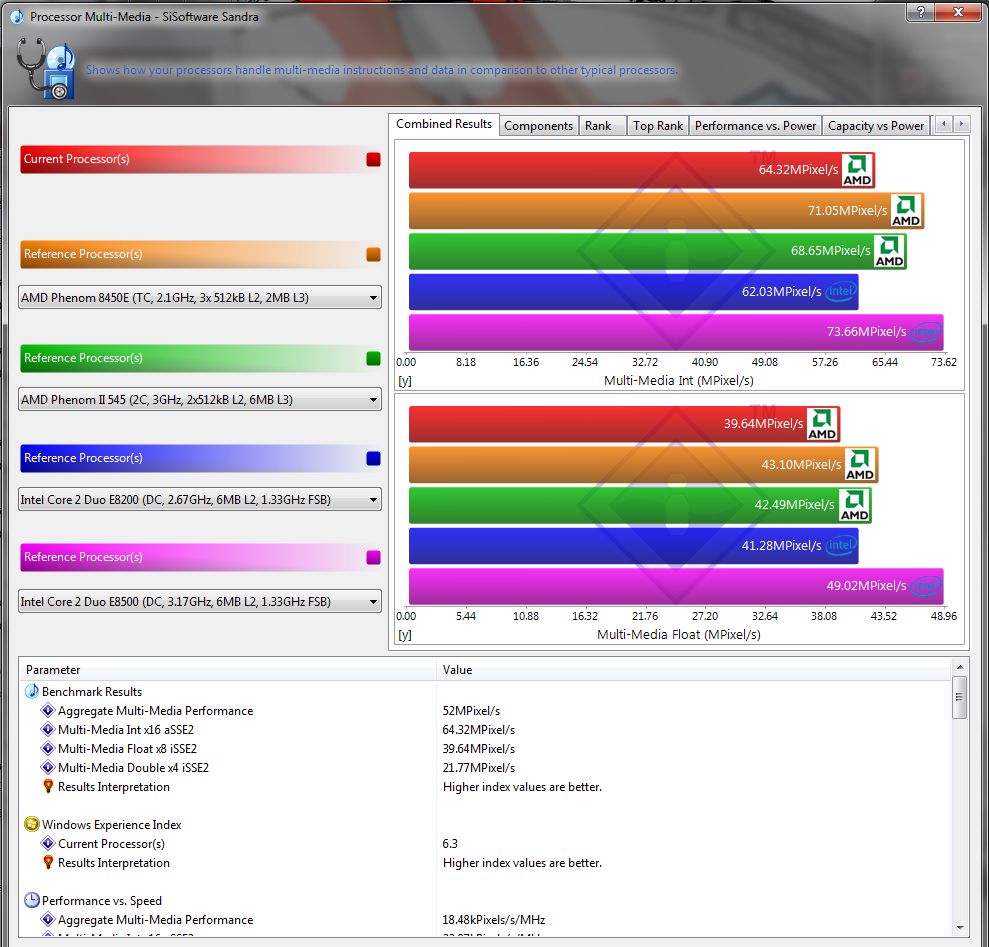The image size is (989, 947).
Task: Select the Performance vs. Power tab
Action: click(756, 126)
